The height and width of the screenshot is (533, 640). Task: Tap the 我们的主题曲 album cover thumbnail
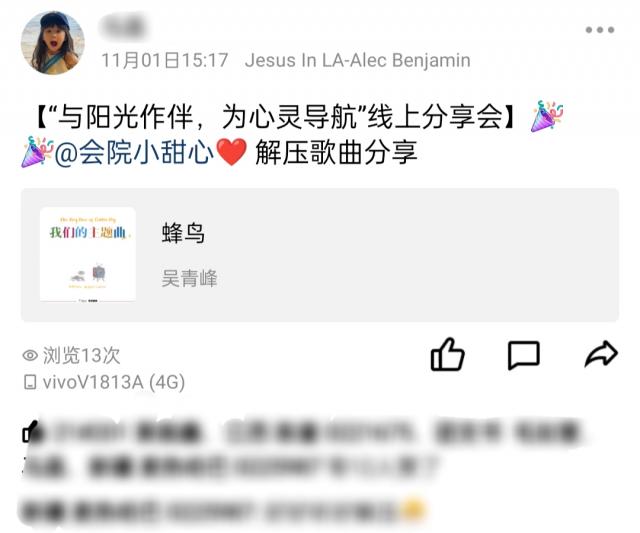(88, 255)
